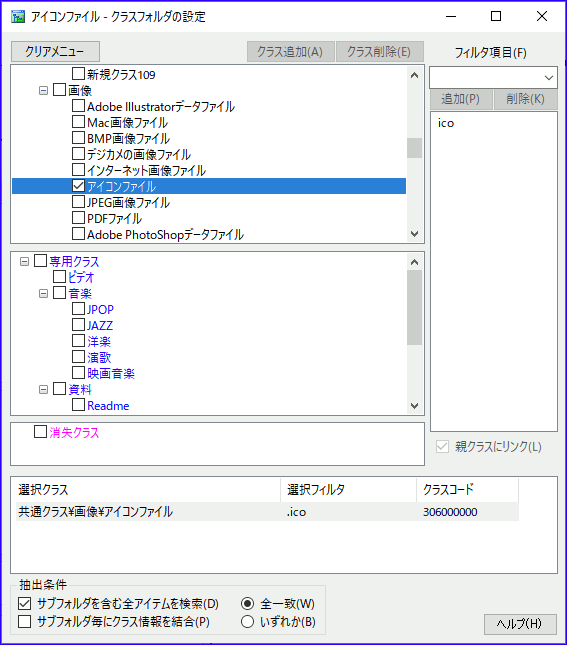
Task: Select the PDFファイル tree item
Action: click(114, 218)
